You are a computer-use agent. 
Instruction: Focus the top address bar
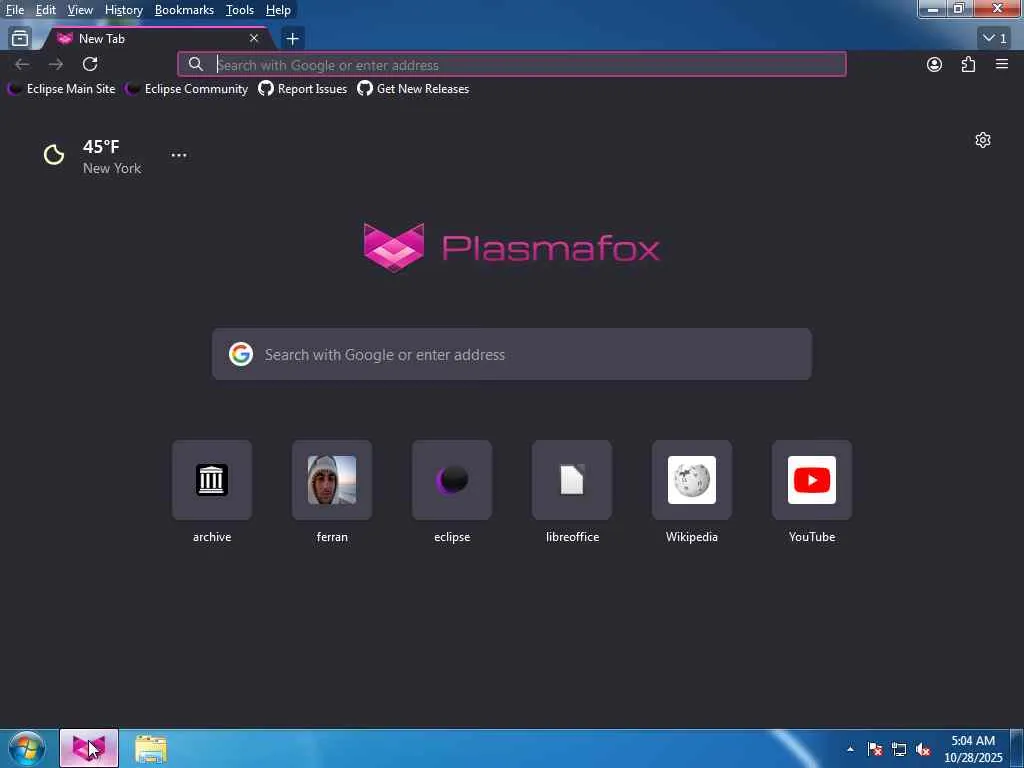pyautogui.click(x=511, y=65)
